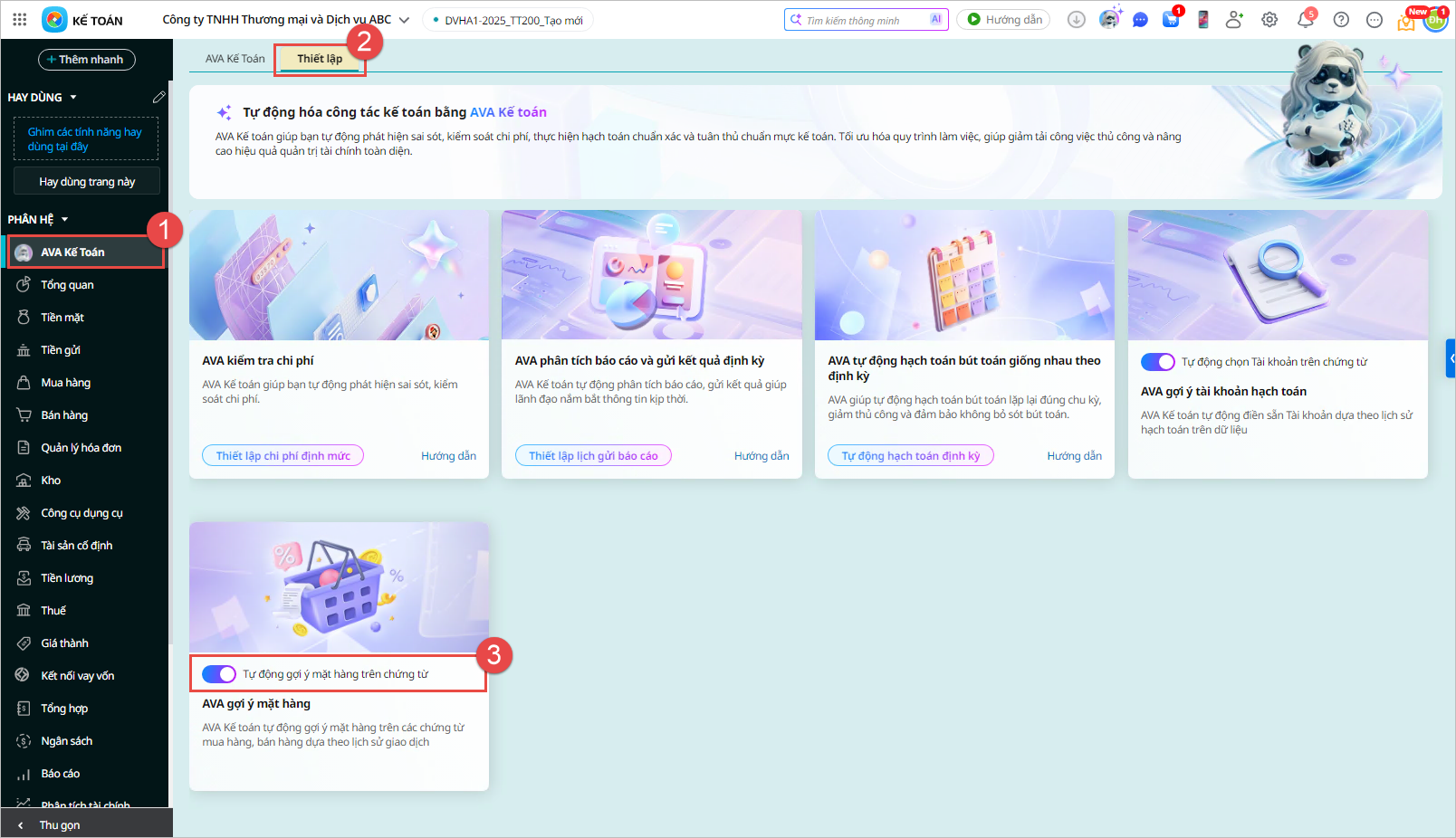Click the add user icon

pyautogui.click(x=1234, y=19)
